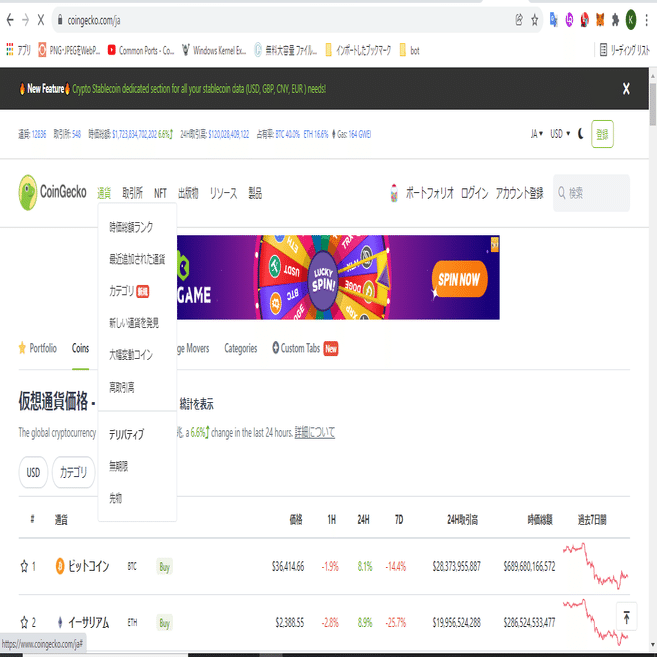Open the USD currency dropdown in header
657x657 pixels.
[560, 134]
